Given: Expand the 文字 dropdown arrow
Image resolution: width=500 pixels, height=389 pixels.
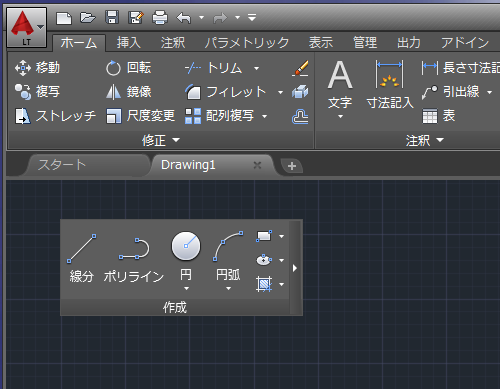Looking at the screenshot, I should point(340,117).
